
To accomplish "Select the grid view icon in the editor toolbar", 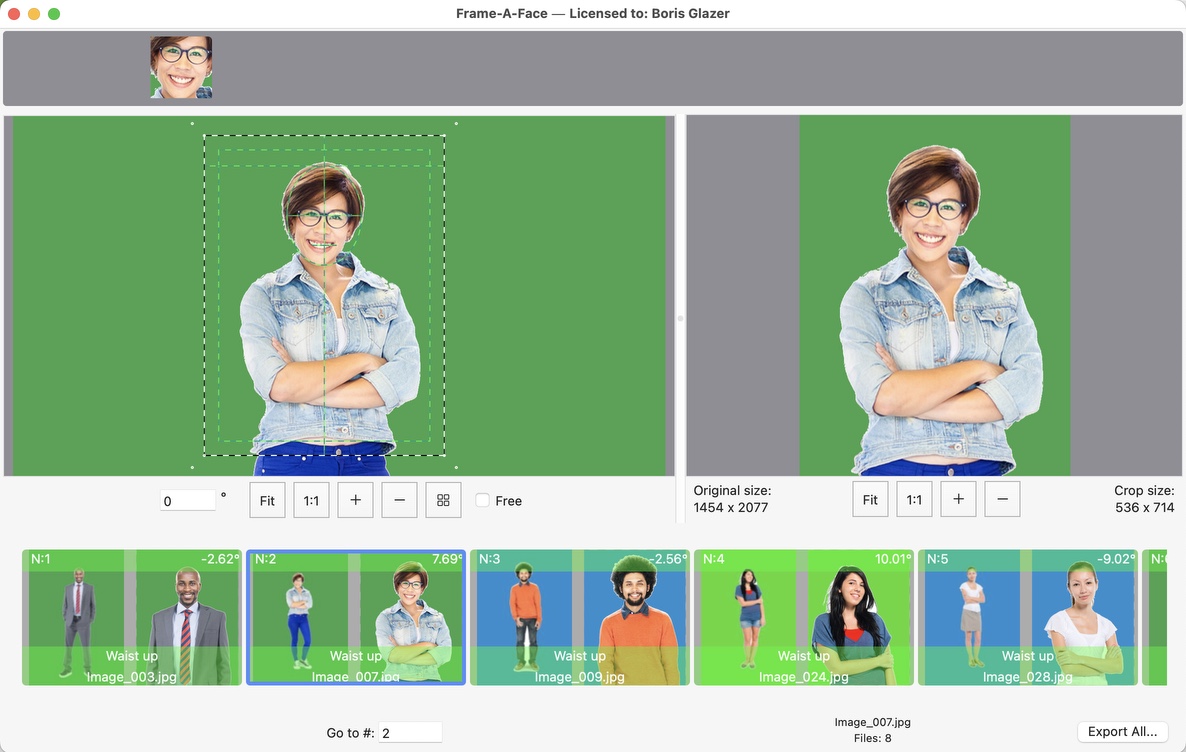I will pyautogui.click(x=443, y=500).
